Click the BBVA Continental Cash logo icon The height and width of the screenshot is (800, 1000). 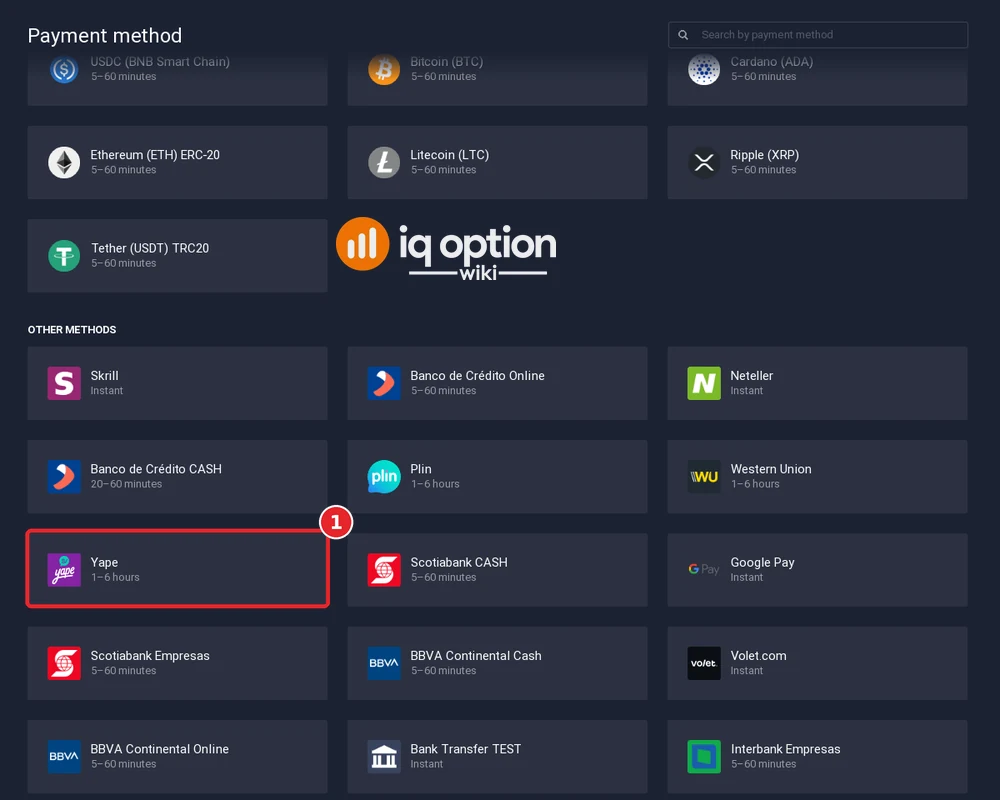pos(384,663)
